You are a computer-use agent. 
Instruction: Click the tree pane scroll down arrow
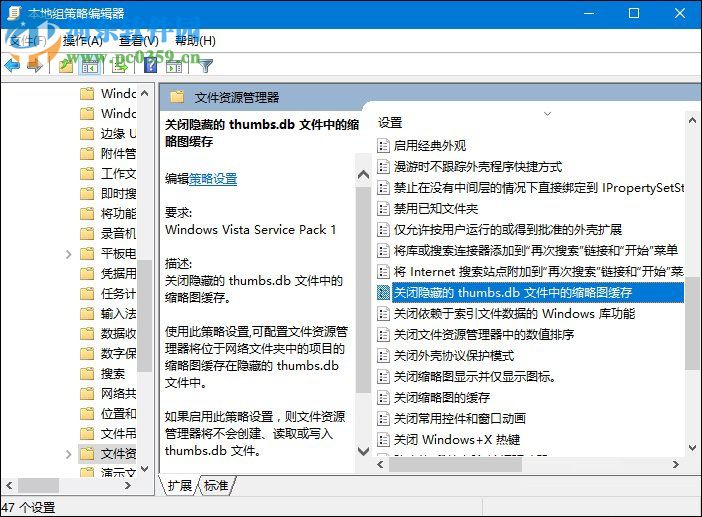click(x=144, y=469)
